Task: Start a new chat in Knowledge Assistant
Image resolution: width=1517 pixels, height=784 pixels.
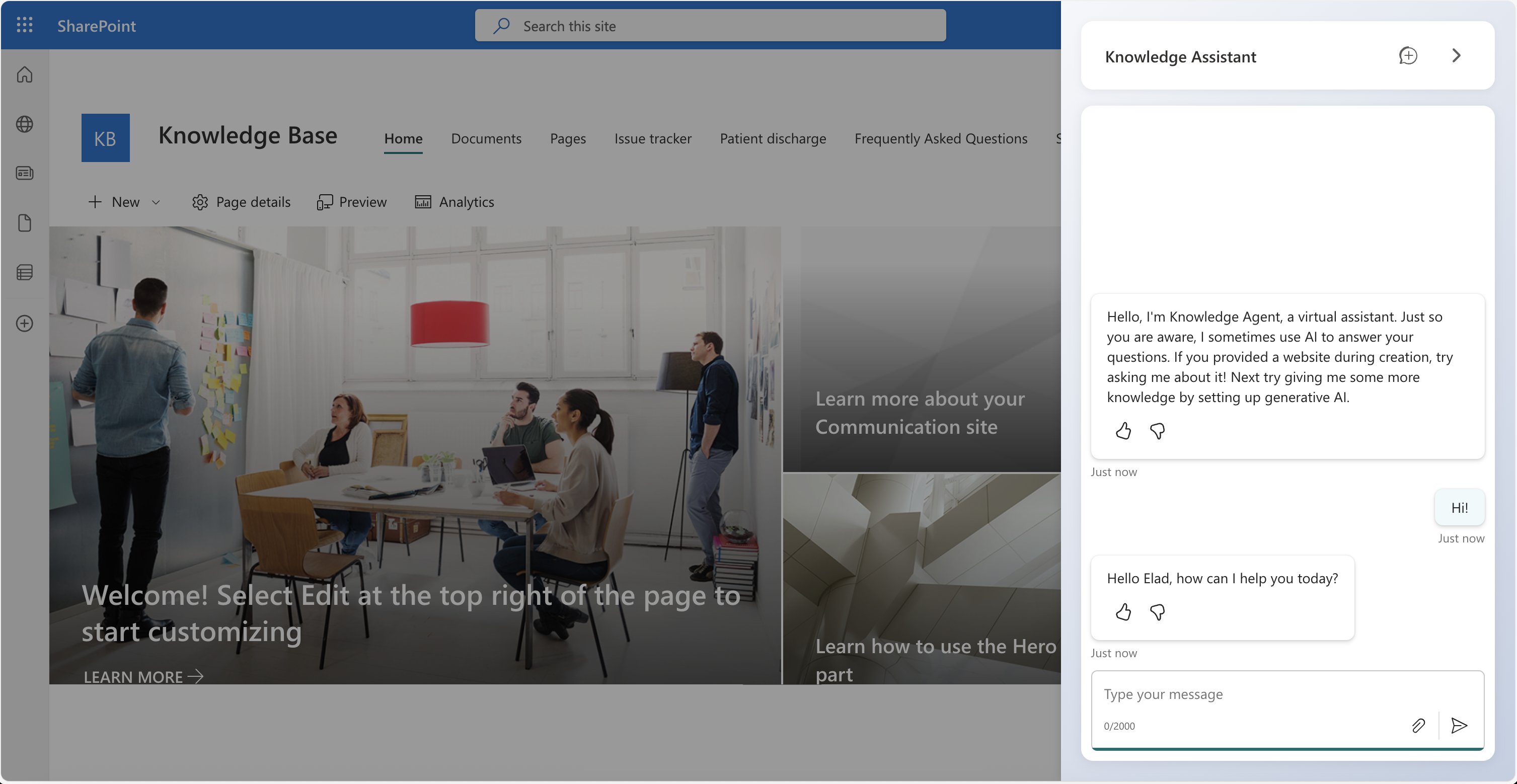Action: (1408, 56)
